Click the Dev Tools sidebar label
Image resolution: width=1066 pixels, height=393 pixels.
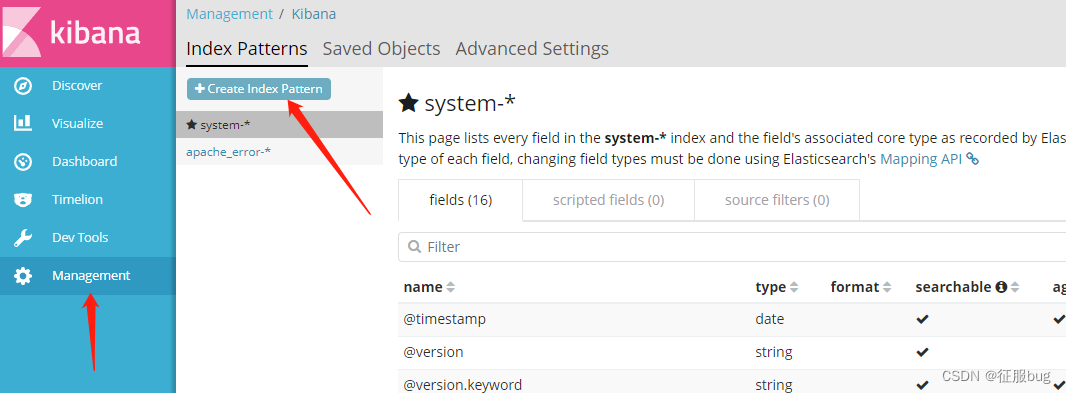pyautogui.click(x=80, y=238)
